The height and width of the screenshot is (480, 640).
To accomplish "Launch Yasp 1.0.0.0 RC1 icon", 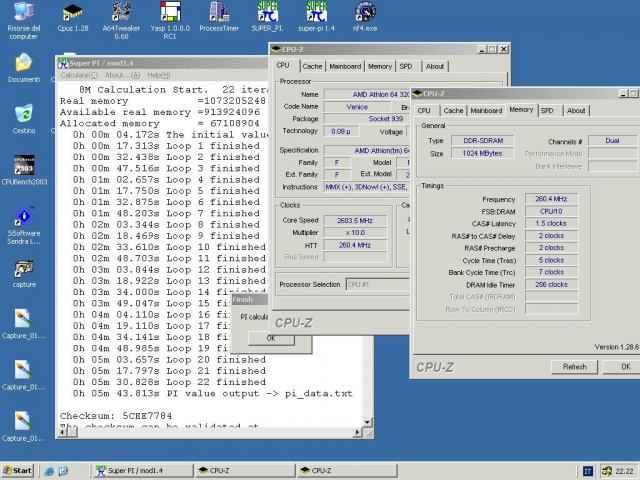I will click(170, 20).
